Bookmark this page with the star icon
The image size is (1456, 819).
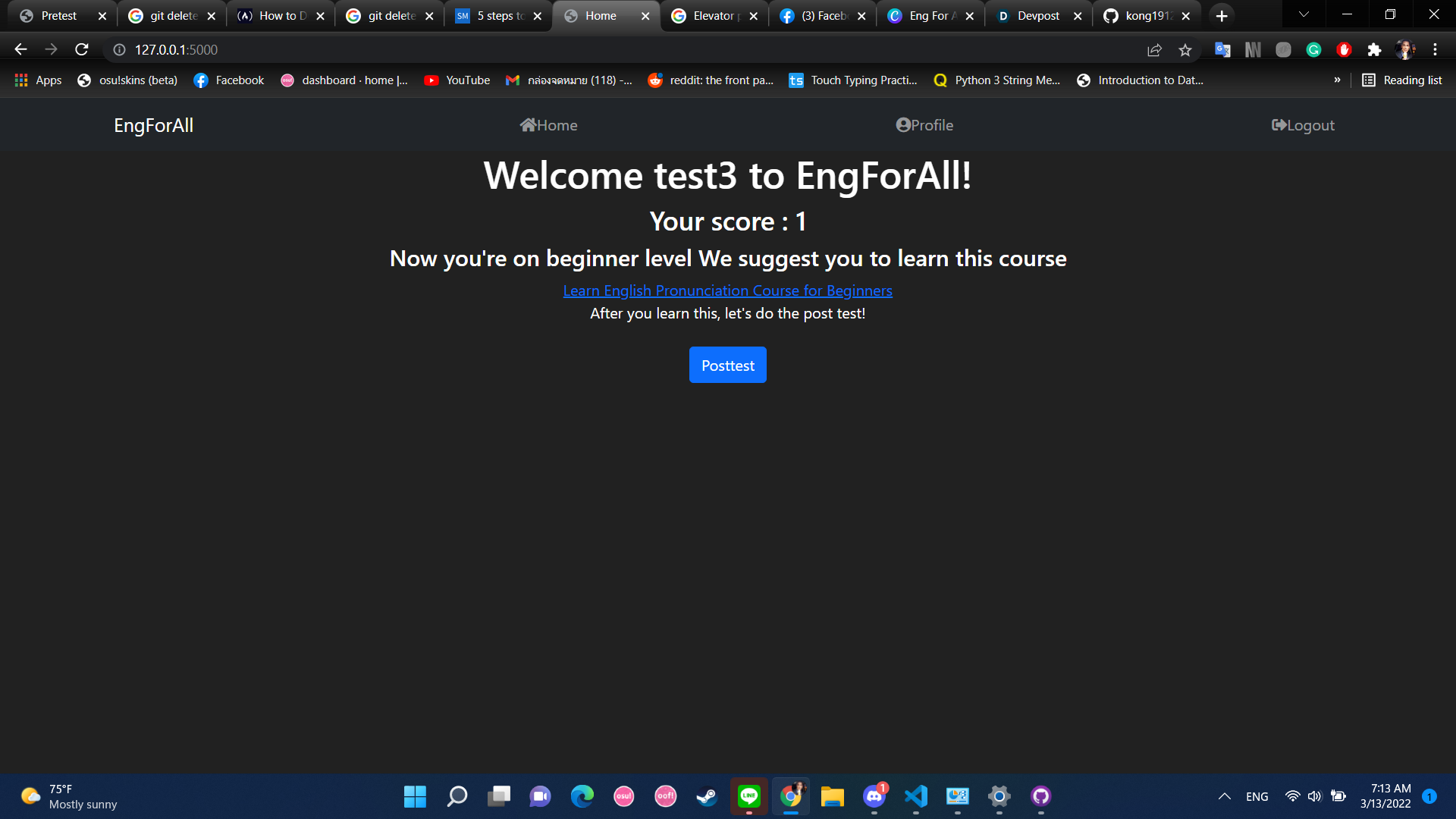click(1185, 50)
